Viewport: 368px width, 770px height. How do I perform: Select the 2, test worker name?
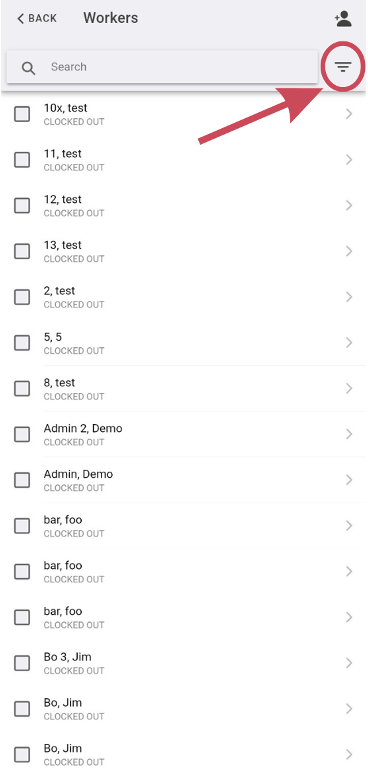point(59,291)
